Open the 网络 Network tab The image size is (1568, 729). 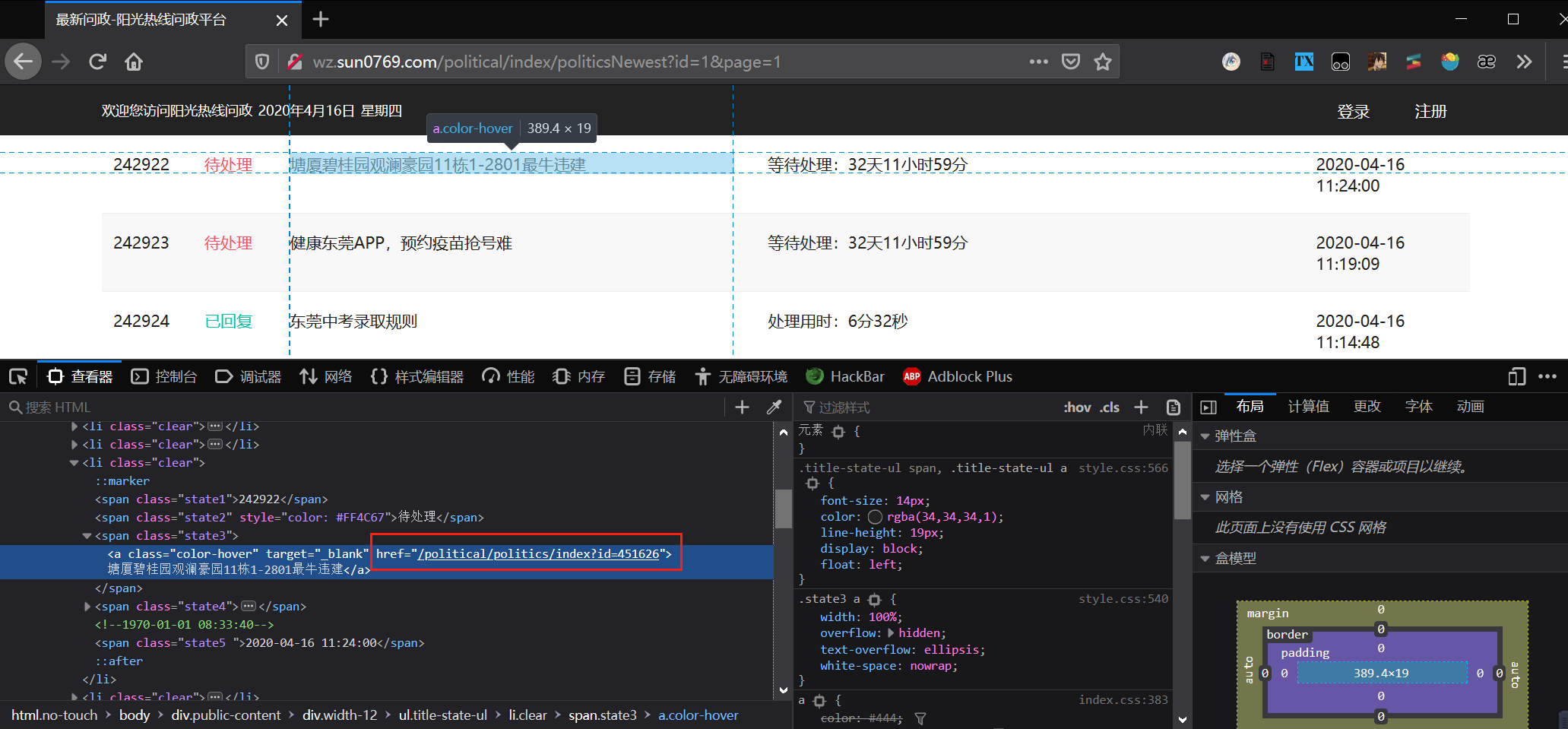click(x=326, y=376)
